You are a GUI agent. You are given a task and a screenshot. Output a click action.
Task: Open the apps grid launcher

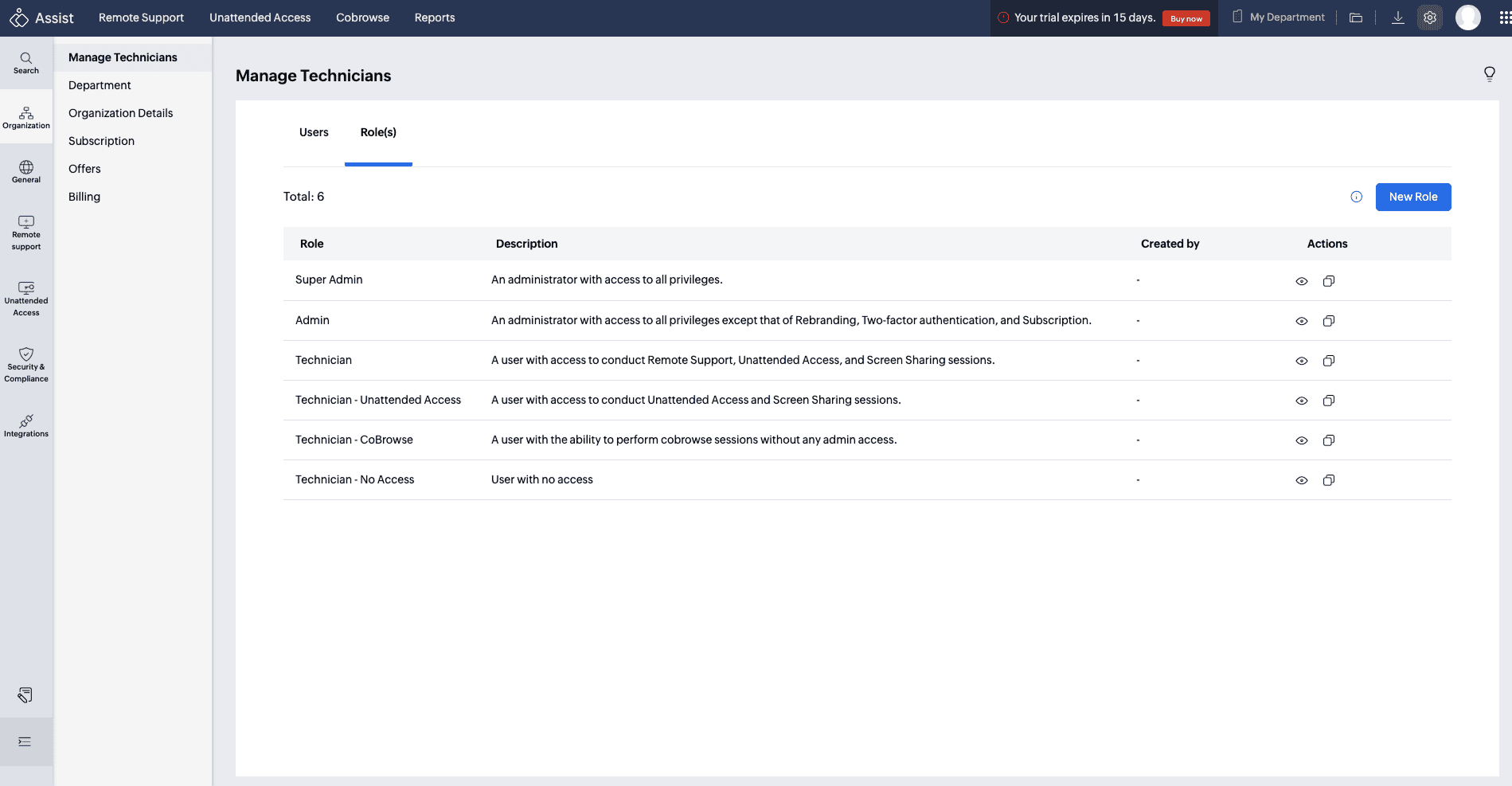pos(1504,18)
